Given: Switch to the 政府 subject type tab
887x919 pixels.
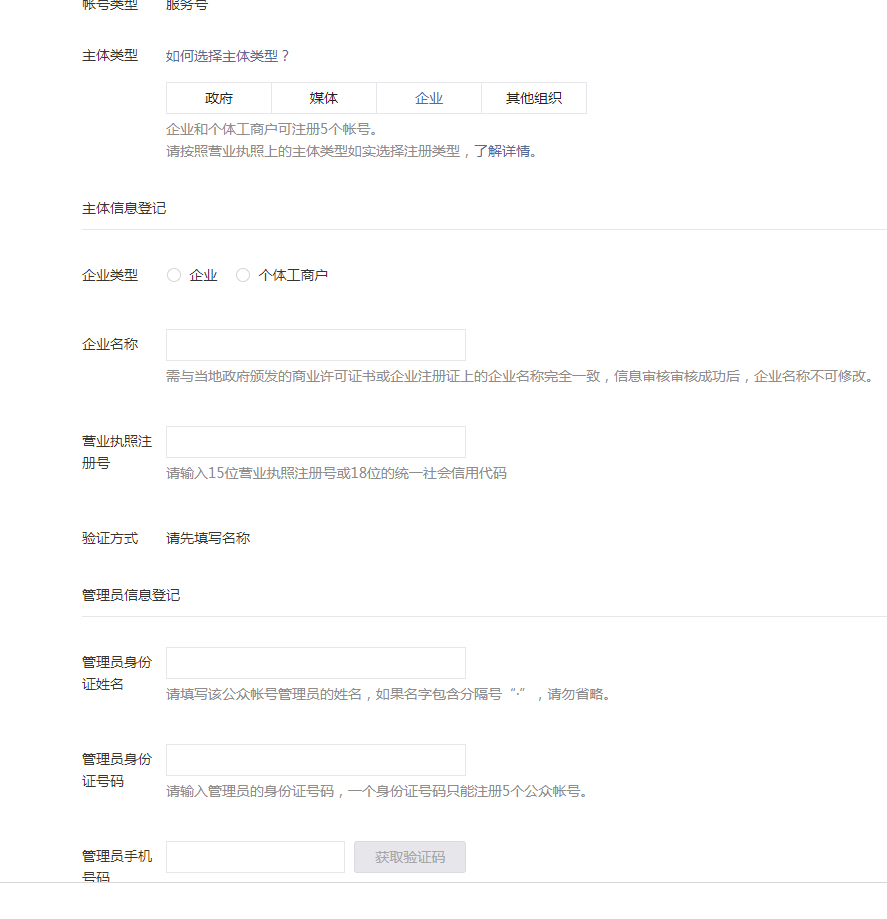Looking at the screenshot, I should coord(218,97).
